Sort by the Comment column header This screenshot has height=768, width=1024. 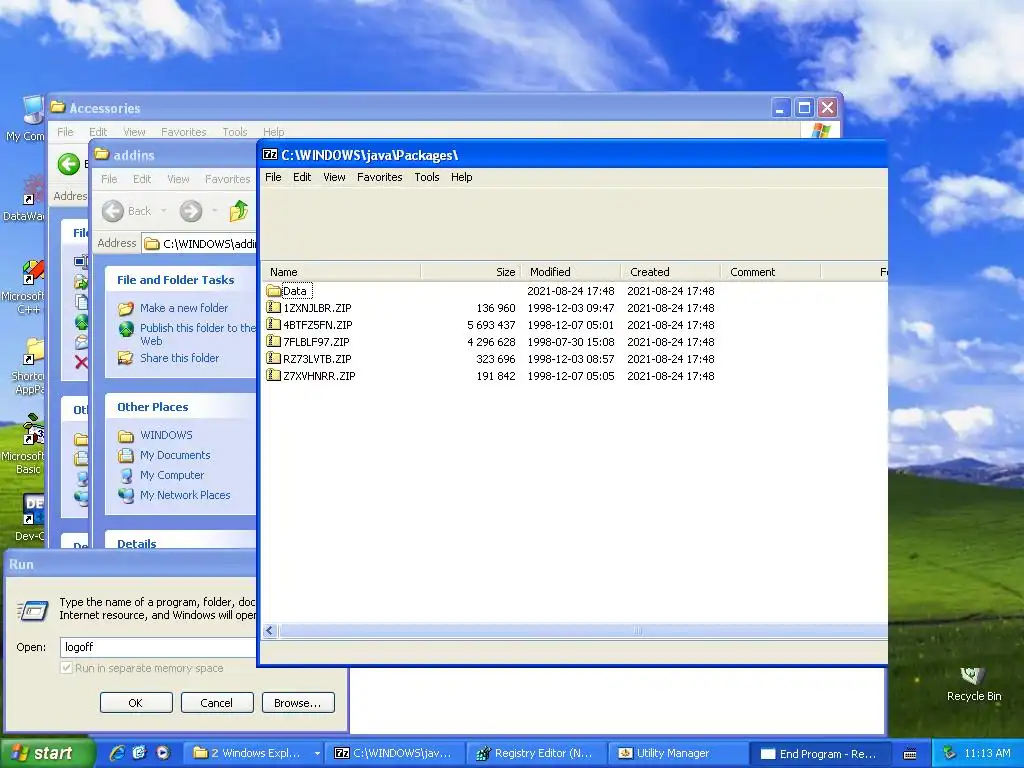771,272
